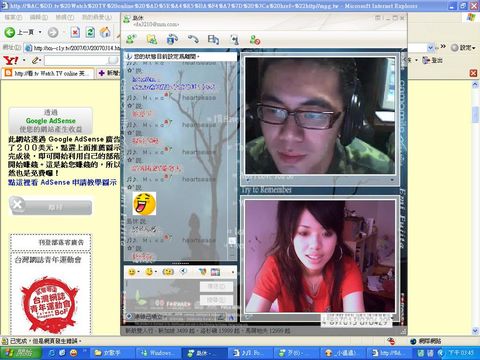Viewport: 480px width, 360px height.
Task: Open the font color icon
Action: tap(202, 272)
